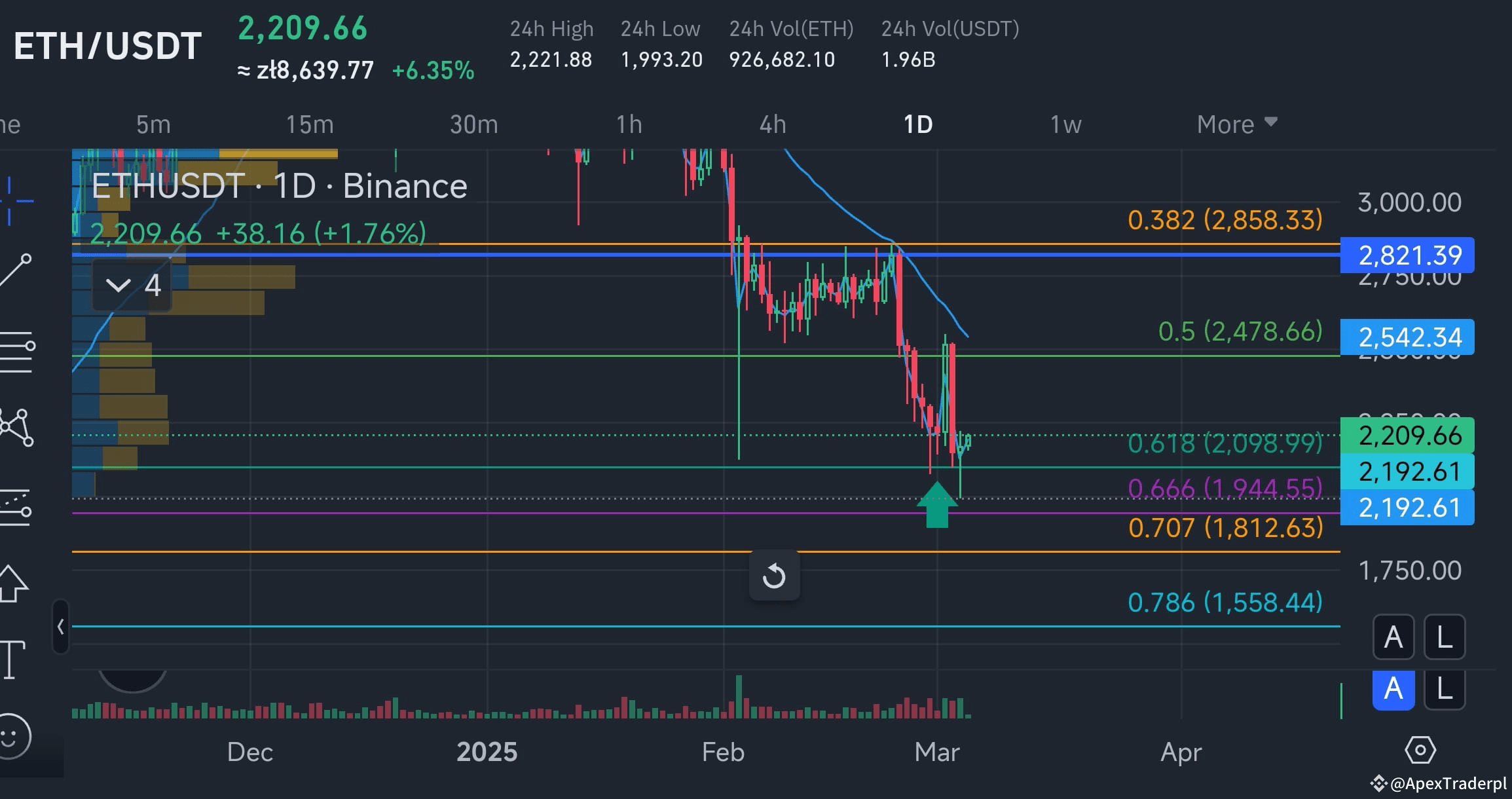Click the 2025 label on the time axis

[x=487, y=752]
